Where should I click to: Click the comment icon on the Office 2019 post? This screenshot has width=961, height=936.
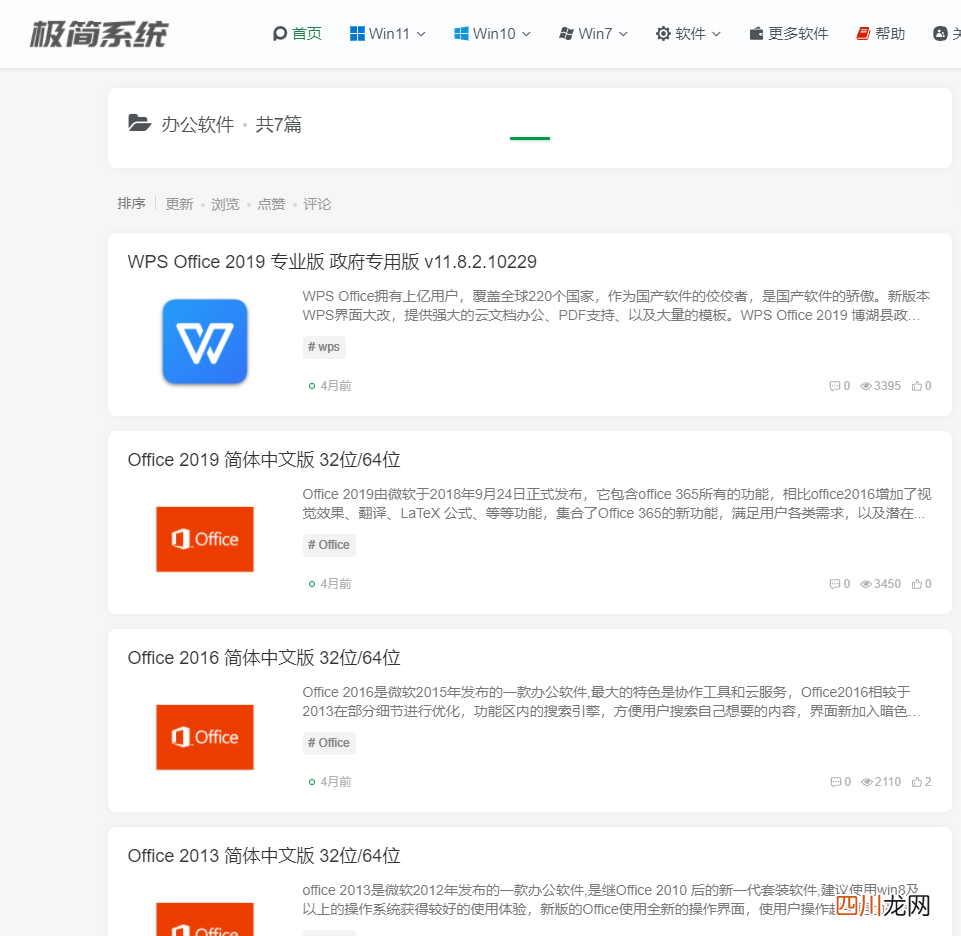point(834,584)
